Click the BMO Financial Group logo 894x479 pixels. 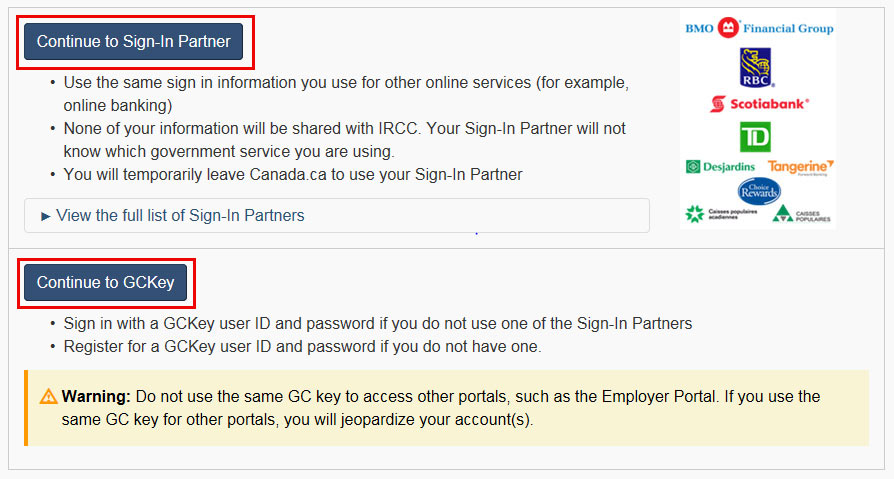pos(759,28)
